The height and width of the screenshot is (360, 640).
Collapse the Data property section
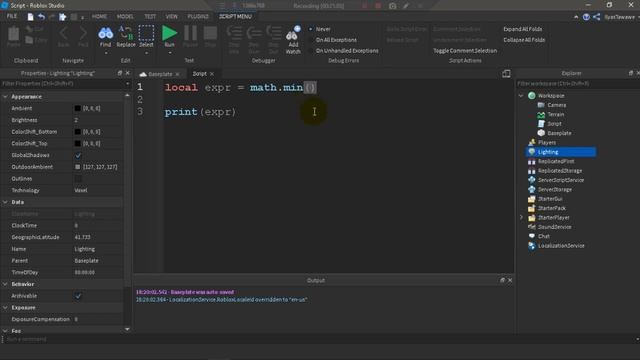click(5, 202)
